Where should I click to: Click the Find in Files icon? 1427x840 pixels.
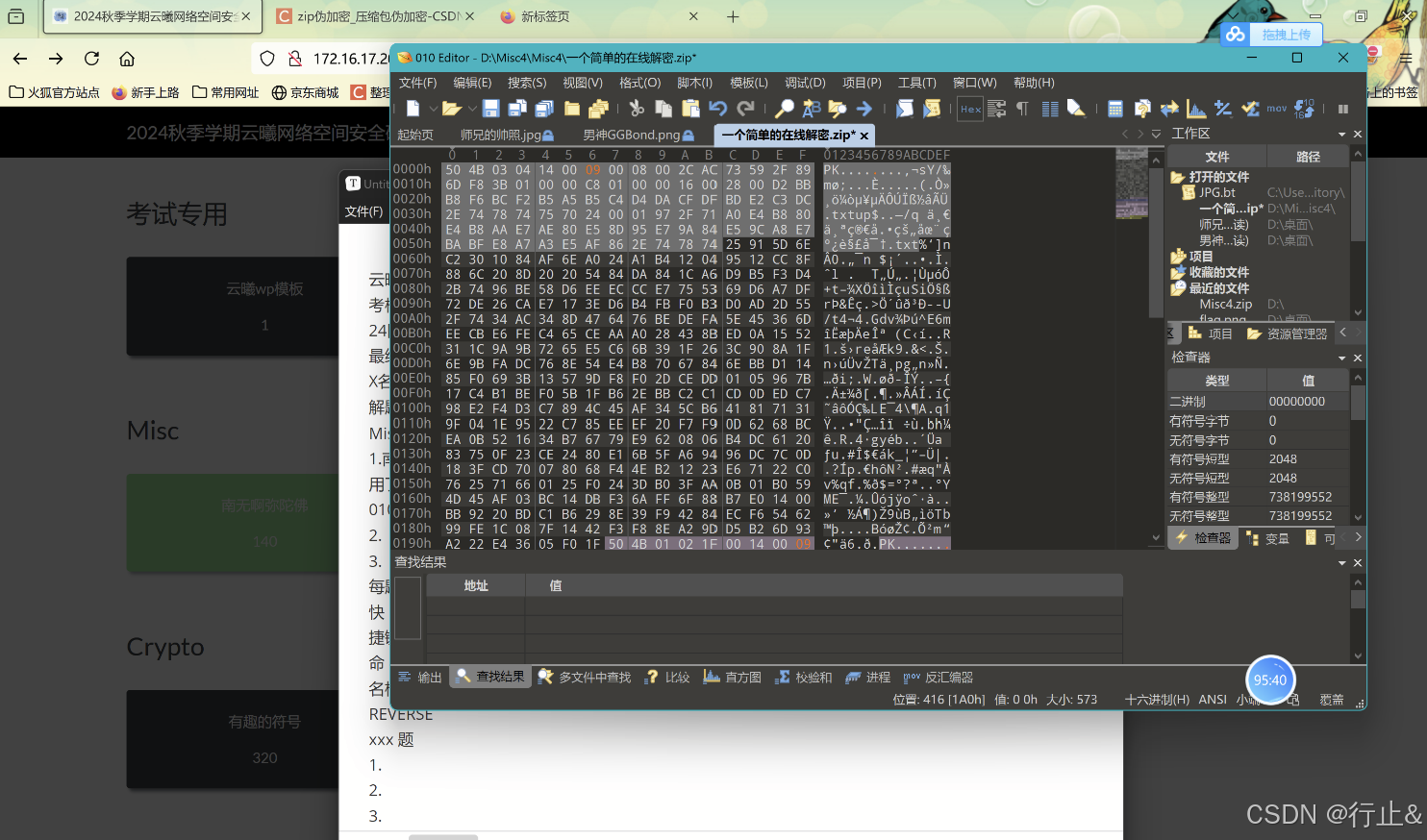(838, 109)
